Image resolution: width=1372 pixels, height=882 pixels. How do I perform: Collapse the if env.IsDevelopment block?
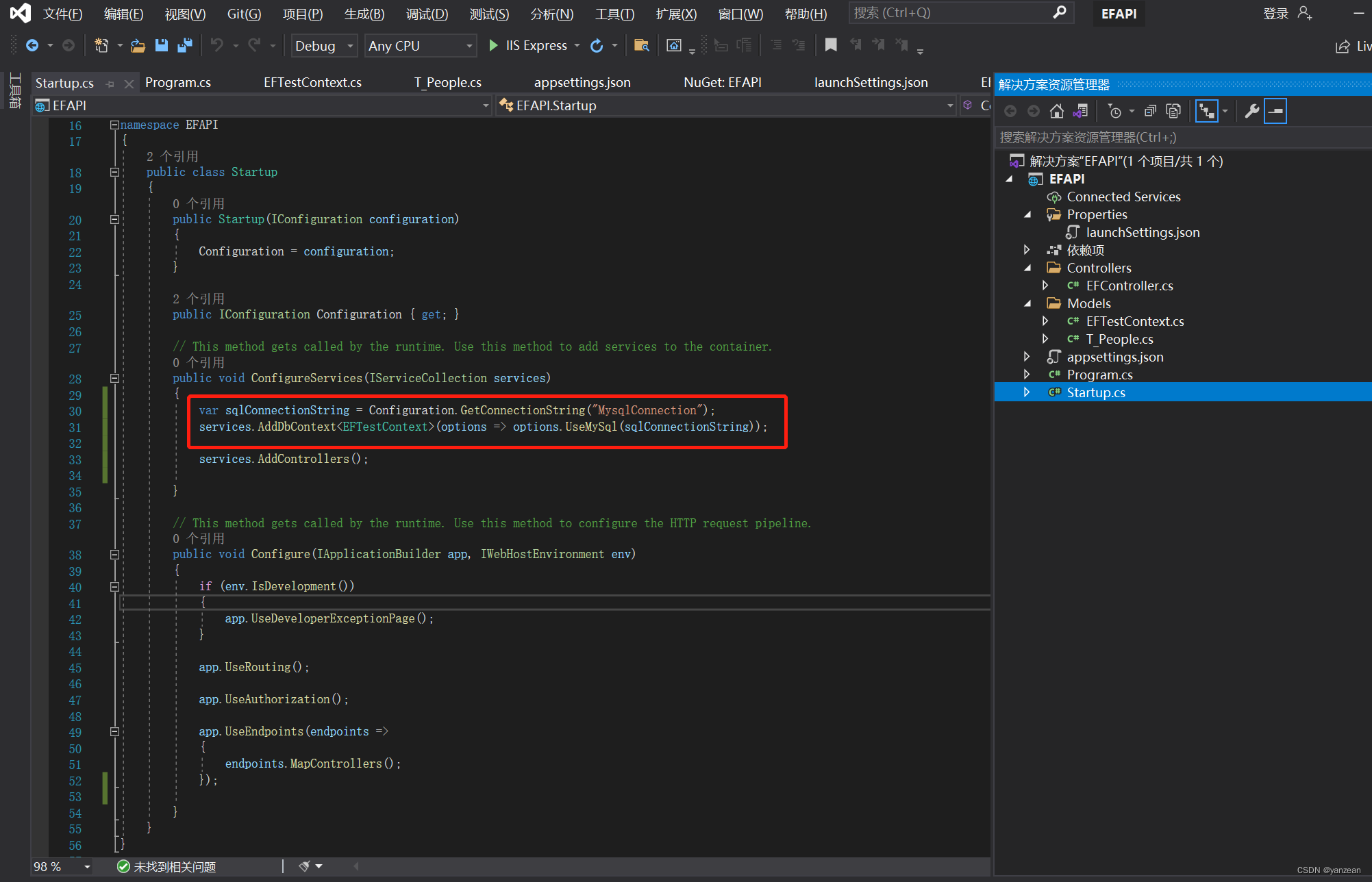[114, 586]
